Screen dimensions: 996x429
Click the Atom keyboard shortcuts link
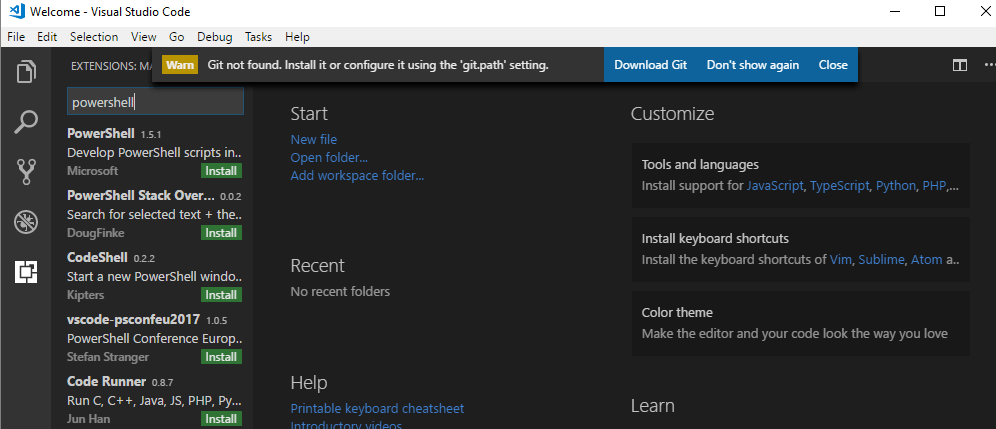(926, 260)
